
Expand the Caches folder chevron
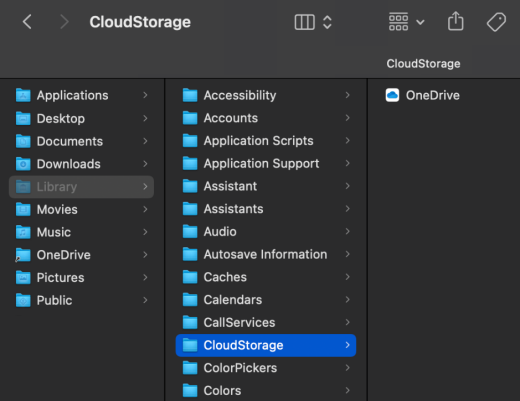click(347, 277)
